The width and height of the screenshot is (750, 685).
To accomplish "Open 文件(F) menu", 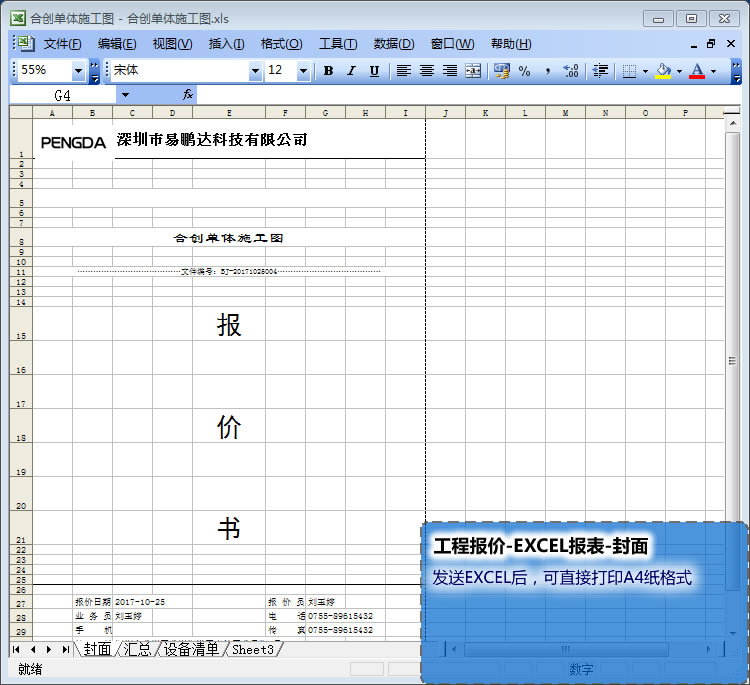I will click(x=63, y=44).
